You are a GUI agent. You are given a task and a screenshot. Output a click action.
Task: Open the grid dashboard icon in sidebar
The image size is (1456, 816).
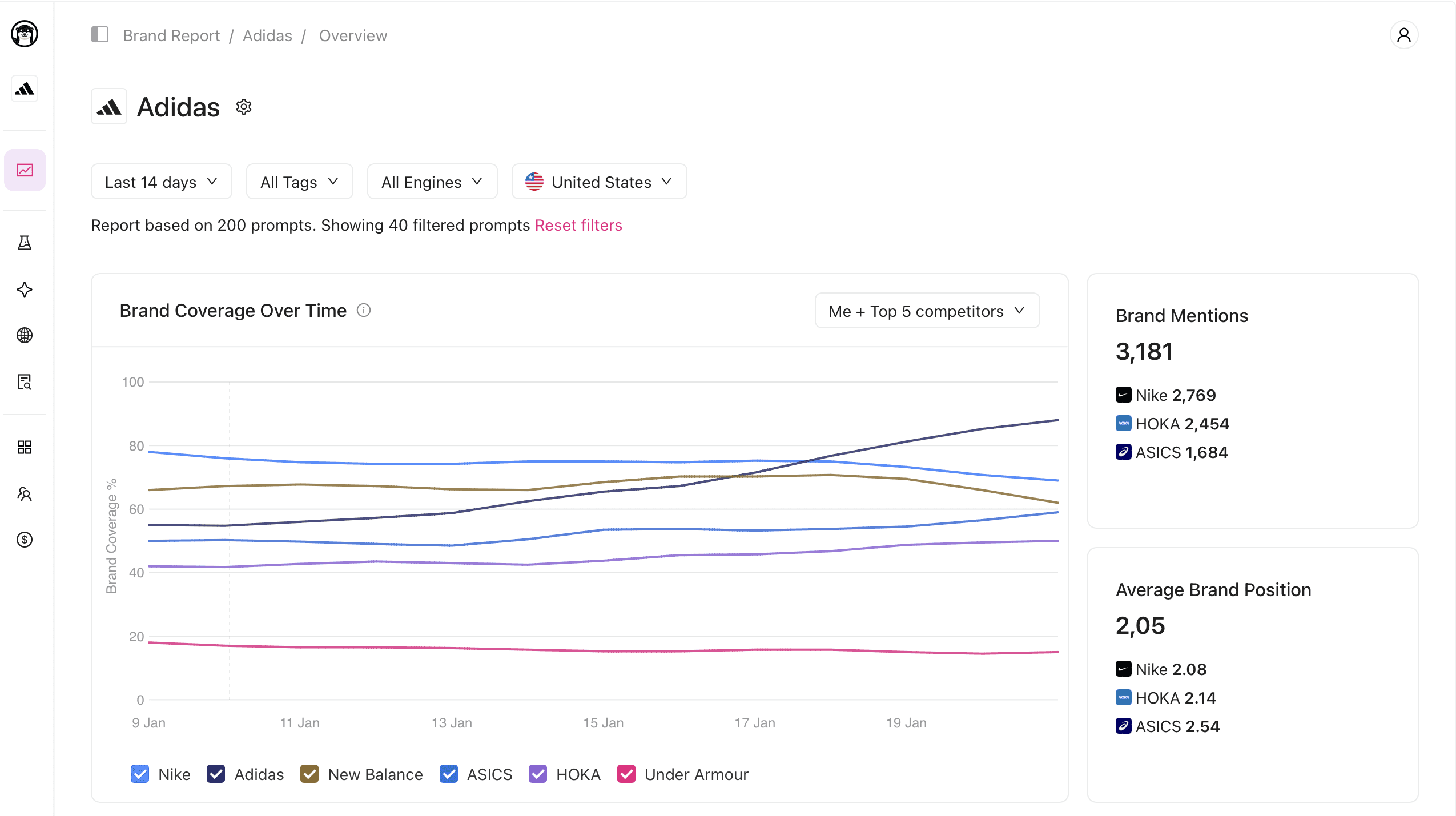click(x=25, y=448)
